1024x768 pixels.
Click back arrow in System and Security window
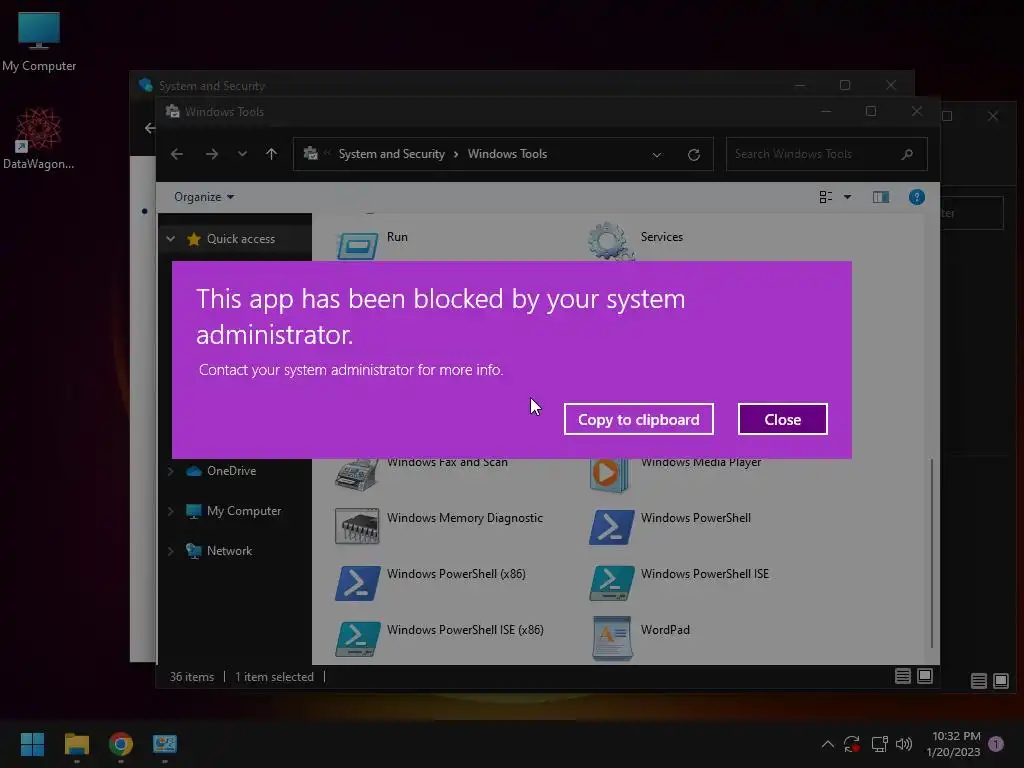pyautogui.click(x=150, y=128)
